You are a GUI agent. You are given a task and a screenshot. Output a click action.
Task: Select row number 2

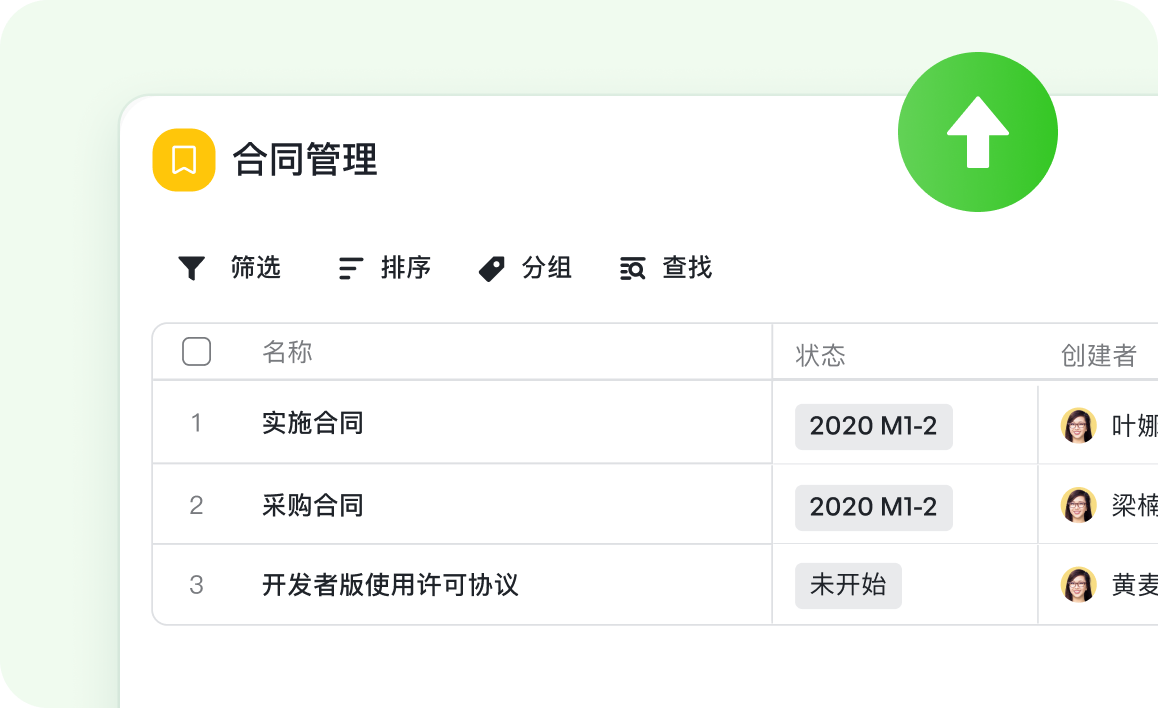[x=196, y=505]
